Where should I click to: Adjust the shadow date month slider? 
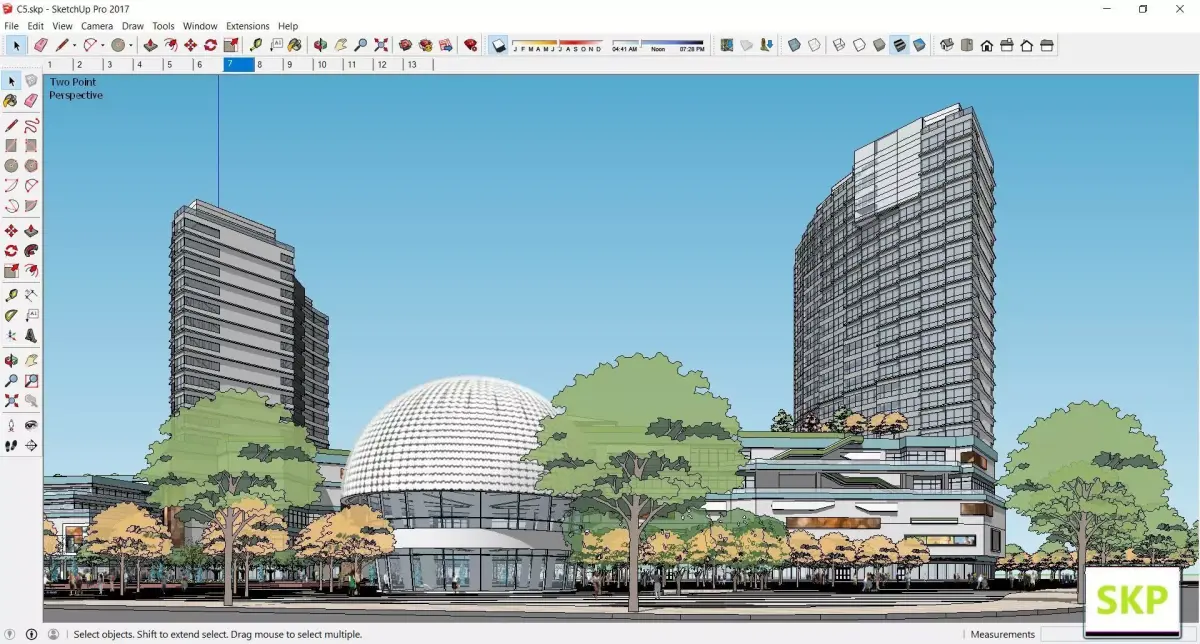[x=558, y=45]
